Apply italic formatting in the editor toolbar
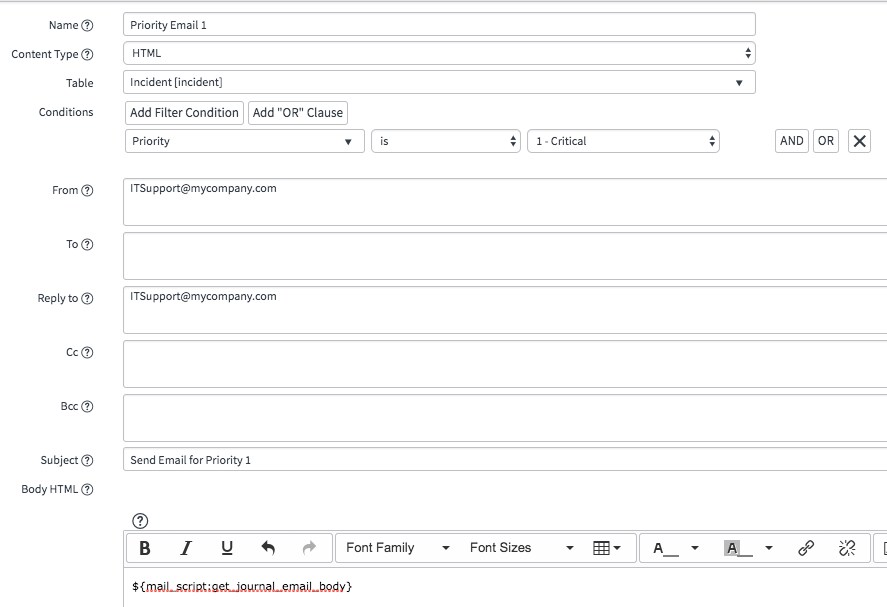Screen dimensions: 887x607 (x=185, y=547)
